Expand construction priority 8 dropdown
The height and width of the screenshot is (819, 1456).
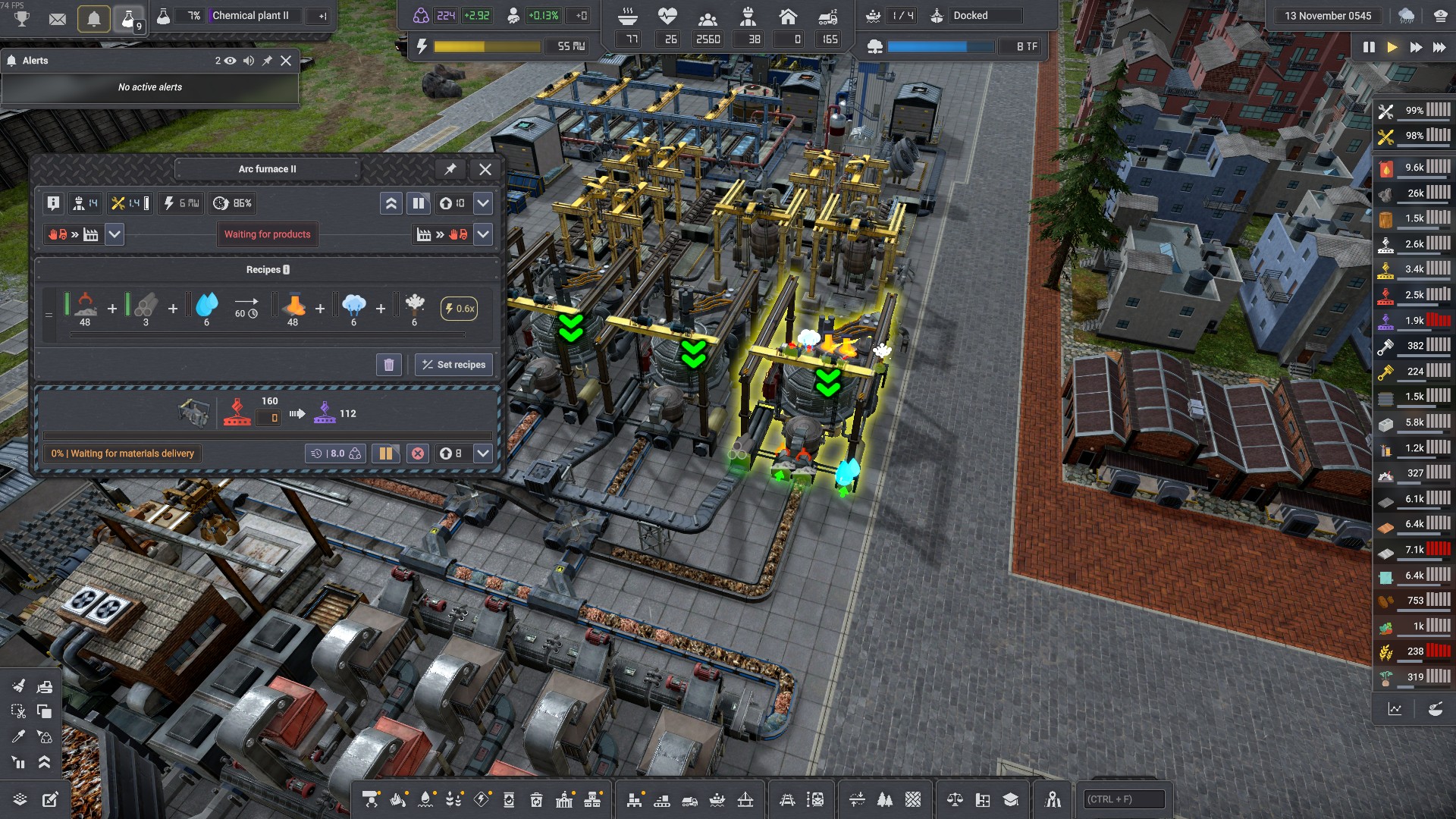click(483, 453)
